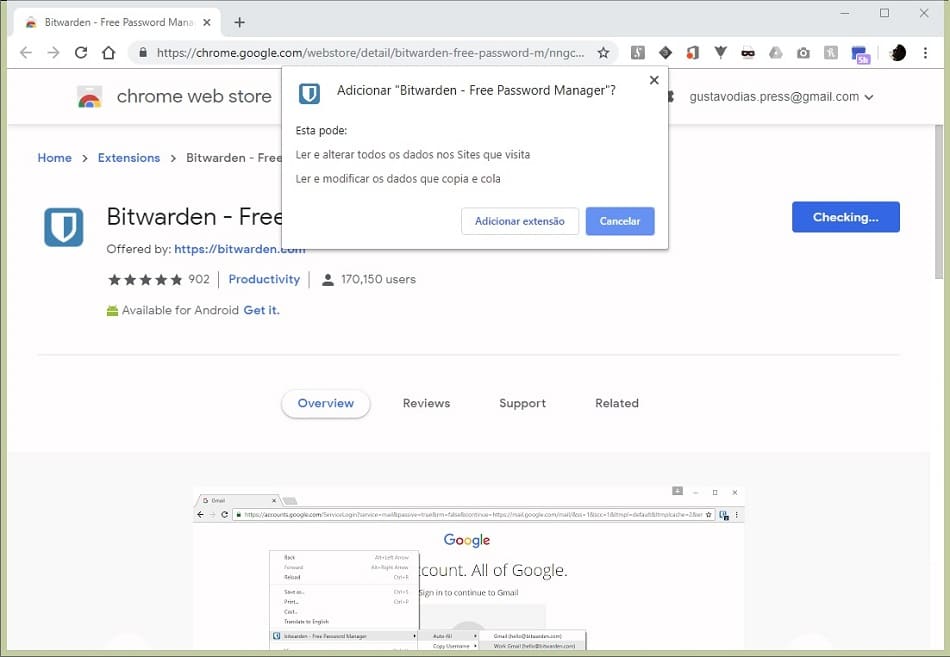Click the browser reload button
This screenshot has width=950, height=657.
[81, 53]
